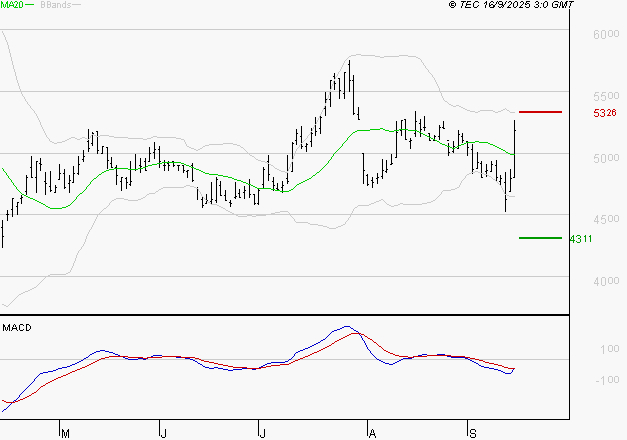Click the green 4311 support value
Image resolution: width=627 pixels, height=440 pixels.
[581, 239]
